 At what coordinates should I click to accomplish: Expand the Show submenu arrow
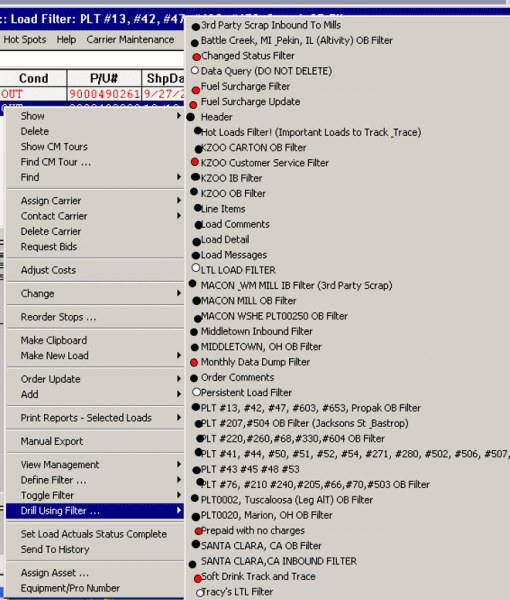[179, 116]
